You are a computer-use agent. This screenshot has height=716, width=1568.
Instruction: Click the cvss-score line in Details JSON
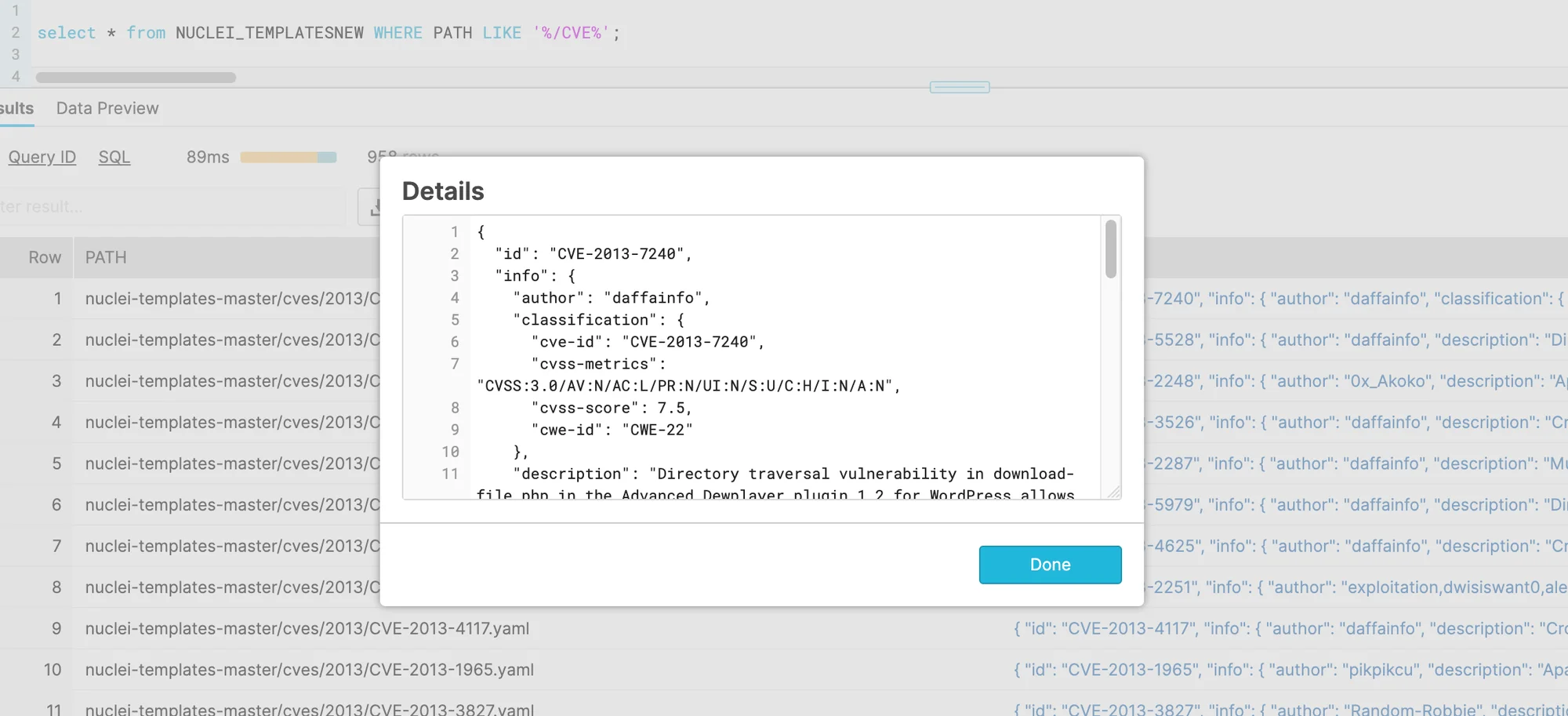612,408
